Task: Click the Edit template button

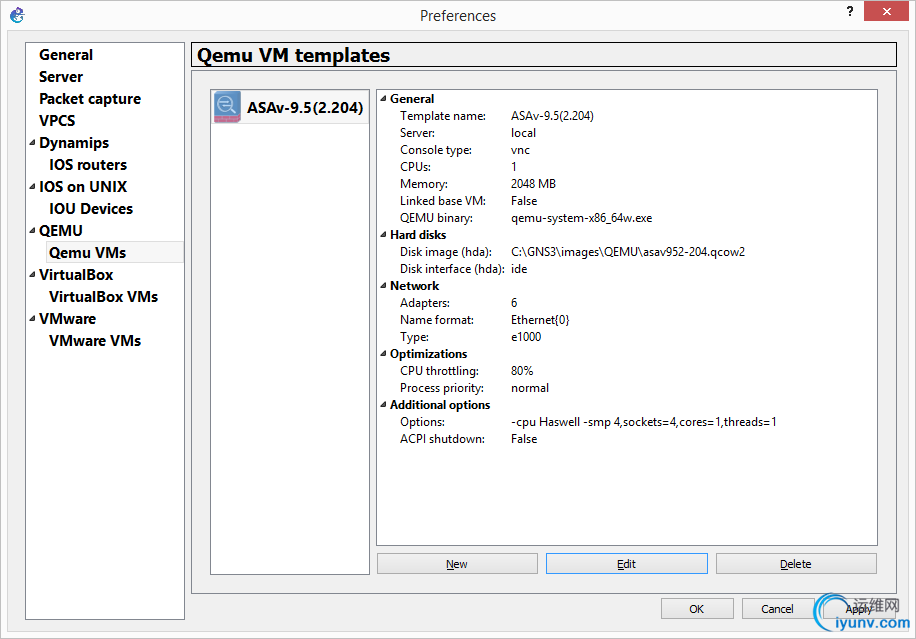Action: (626, 564)
